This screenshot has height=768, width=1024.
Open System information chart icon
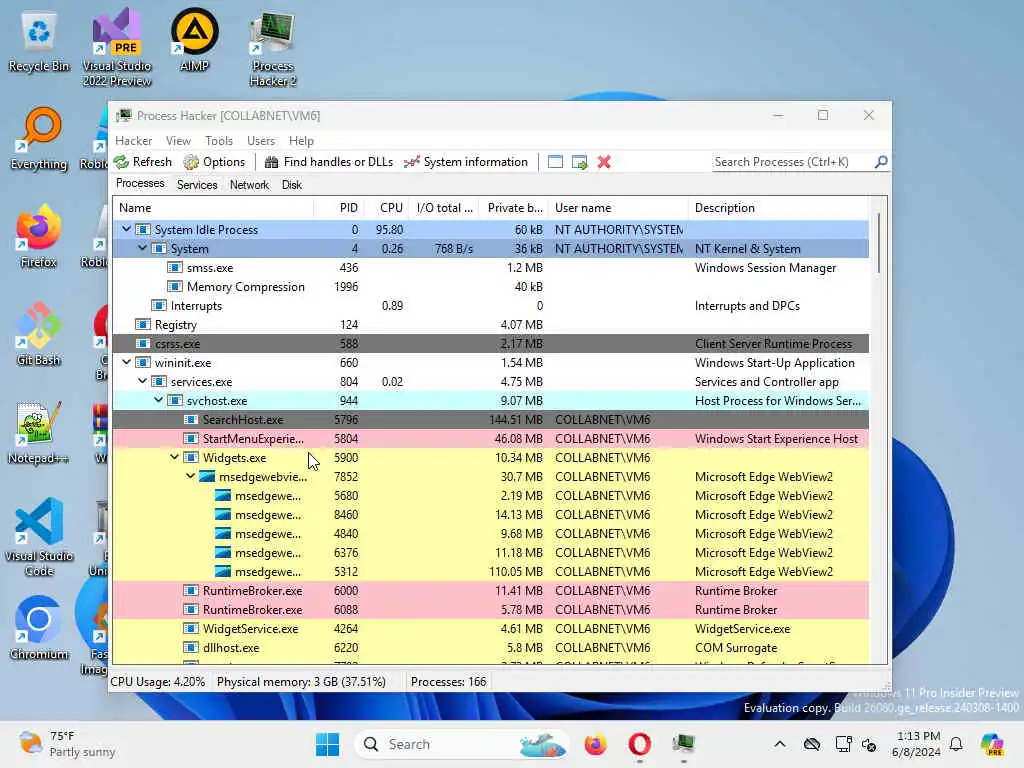[411, 162]
